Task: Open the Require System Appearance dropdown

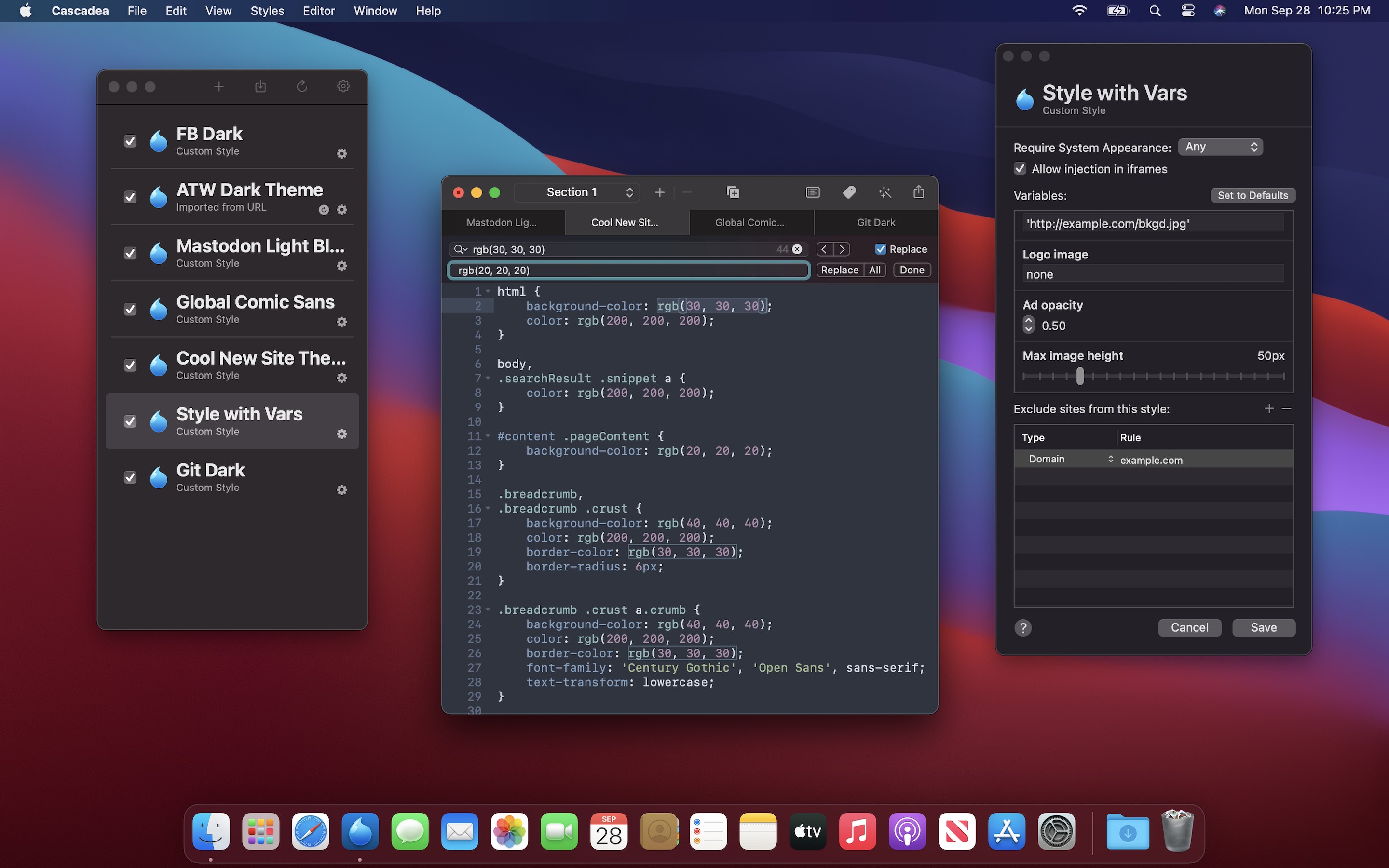Action: click(1220, 147)
